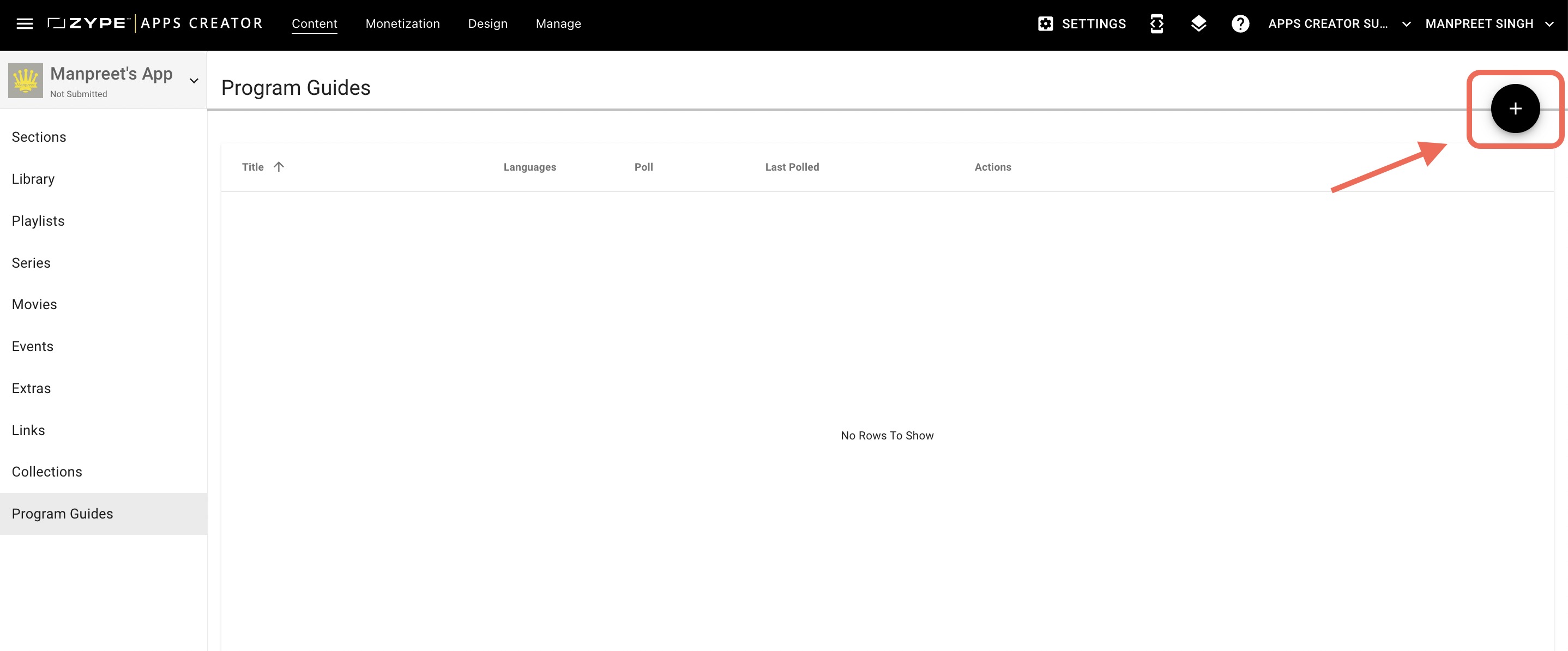Click the Zype Apps Creator logo
Viewport: 1568px width, 651px height.
(x=155, y=24)
